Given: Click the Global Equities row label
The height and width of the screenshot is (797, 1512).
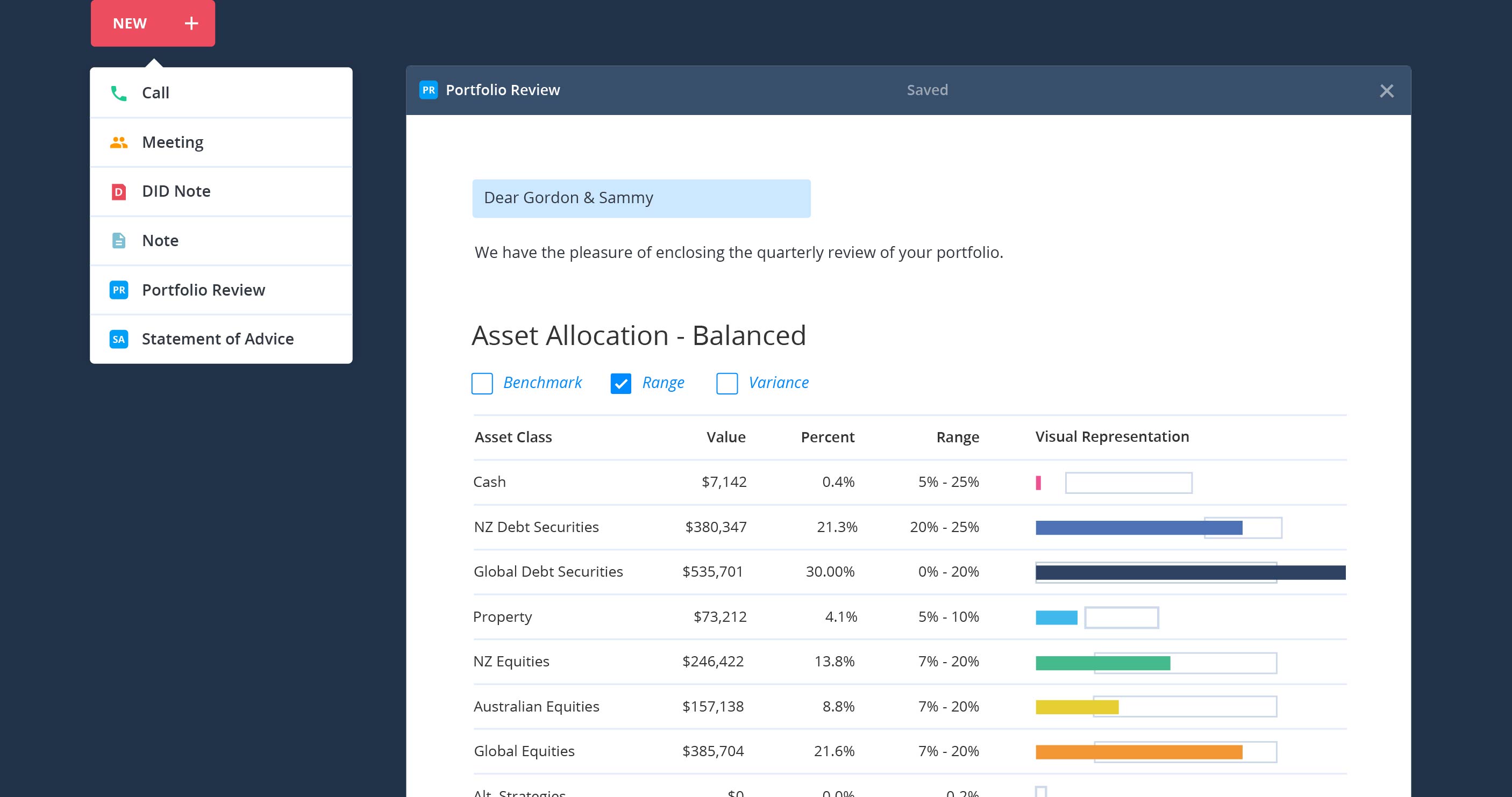Looking at the screenshot, I should 524,751.
